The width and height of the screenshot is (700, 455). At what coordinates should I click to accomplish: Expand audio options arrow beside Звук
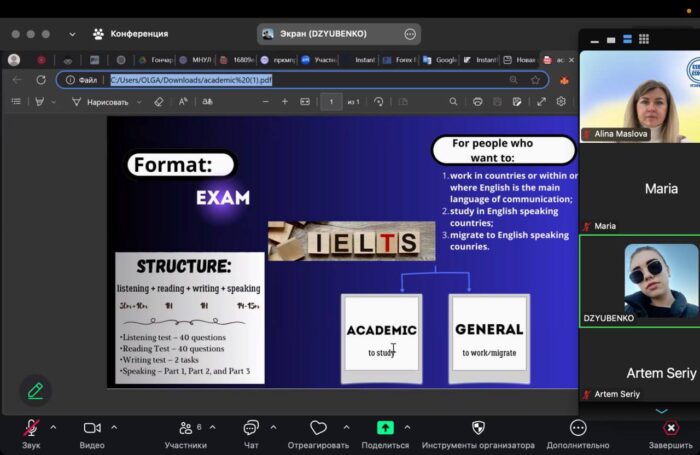pyautogui.click(x=53, y=427)
